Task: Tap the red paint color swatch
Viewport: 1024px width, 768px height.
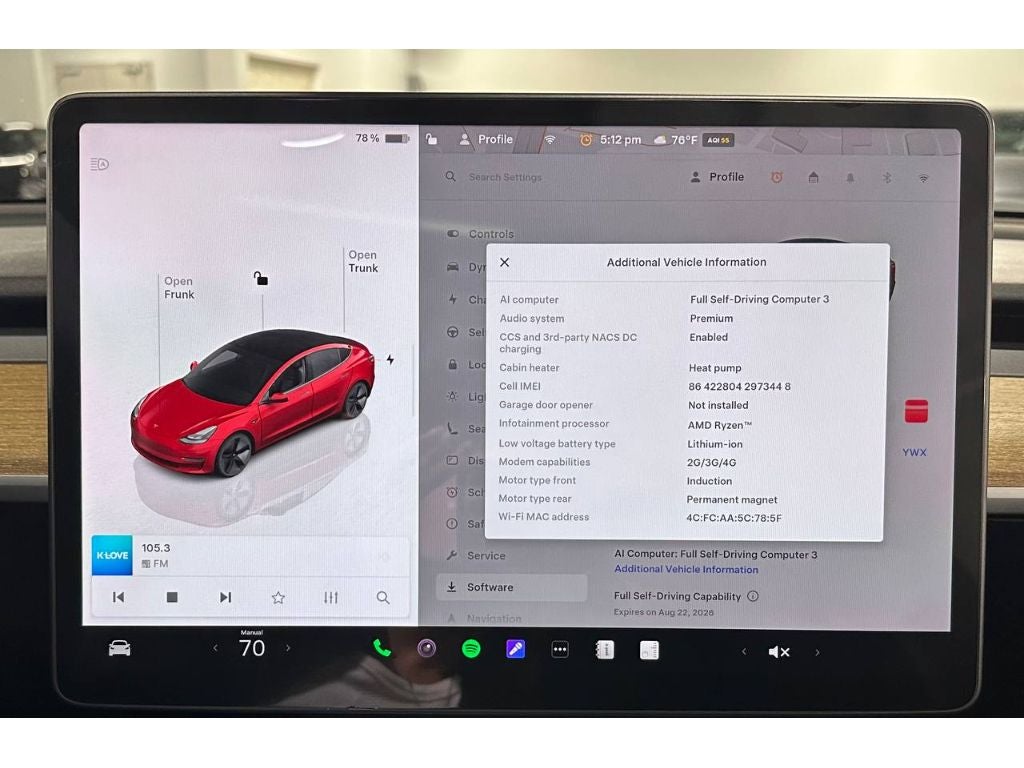Action: [x=916, y=411]
